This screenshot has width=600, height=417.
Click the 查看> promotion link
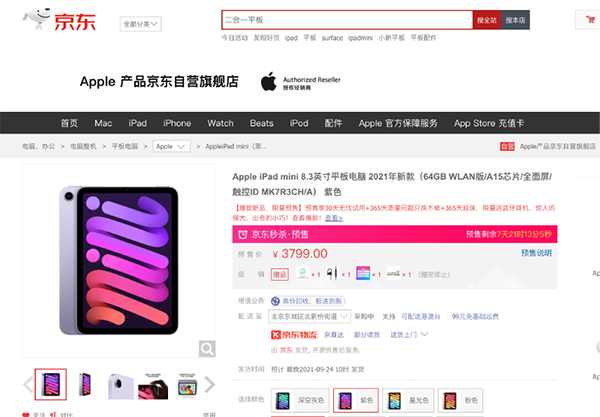(334, 218)
